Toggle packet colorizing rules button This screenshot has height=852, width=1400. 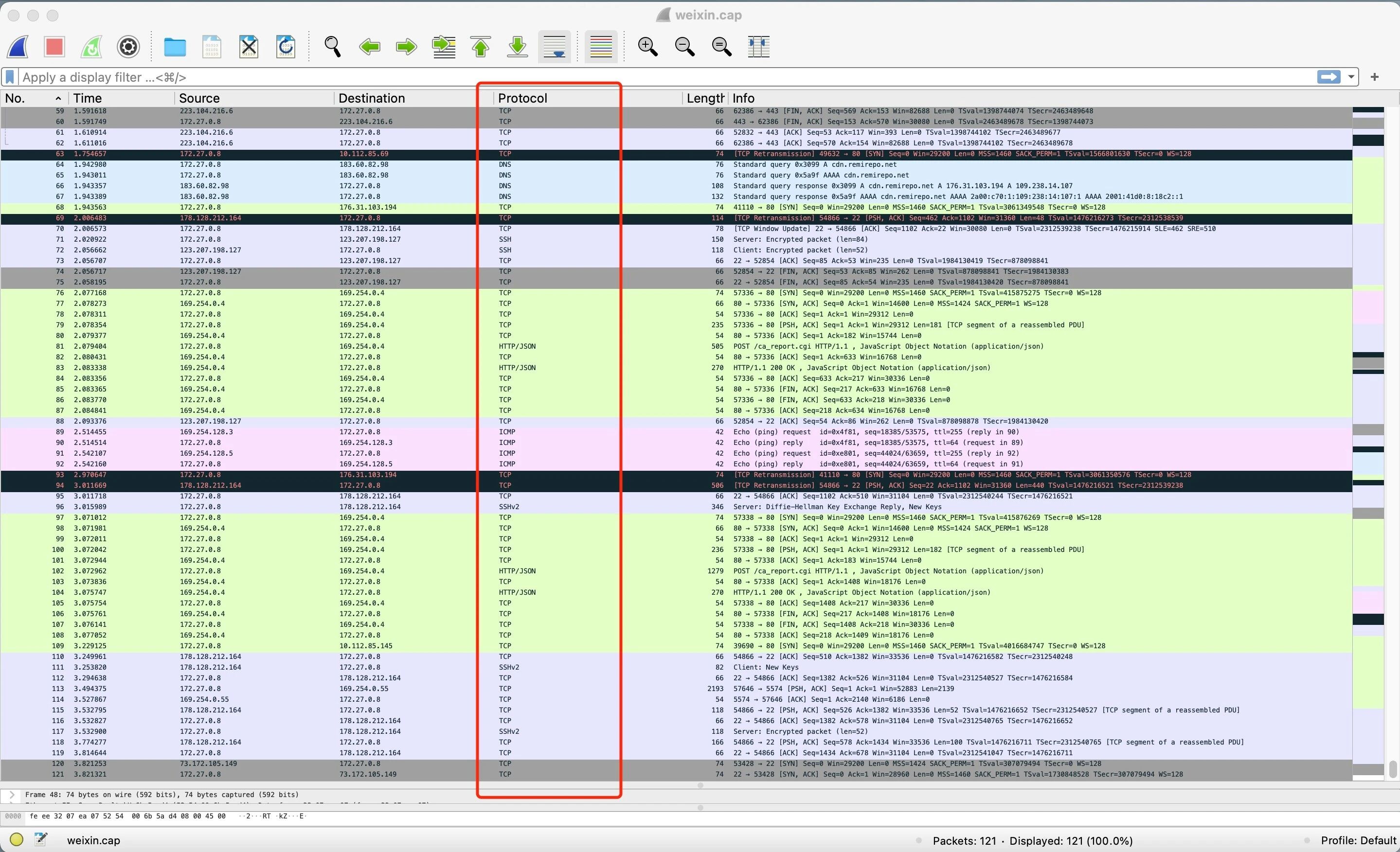(601, 47)
